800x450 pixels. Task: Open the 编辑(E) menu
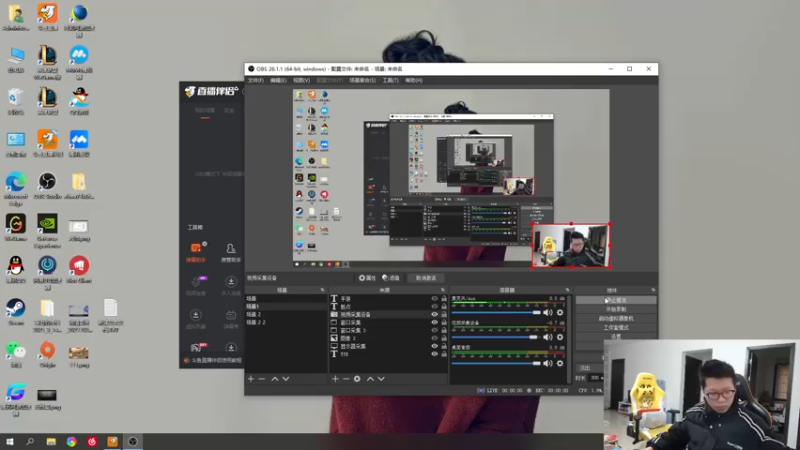tap(278, 81)
